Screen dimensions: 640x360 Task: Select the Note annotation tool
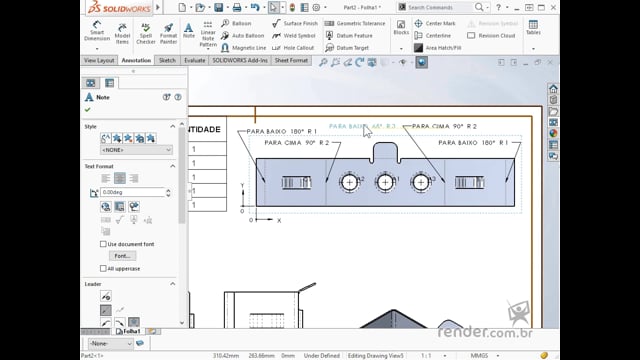(189, 31)
